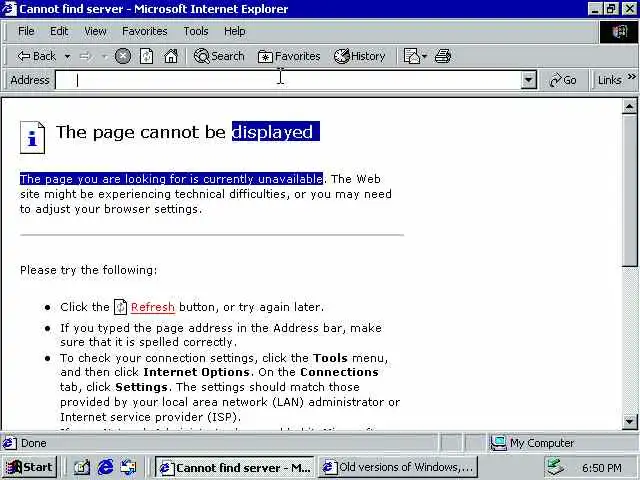Screen dimensions: 640x480
Task: Click the Go button
Action: [x=563, y=80]
